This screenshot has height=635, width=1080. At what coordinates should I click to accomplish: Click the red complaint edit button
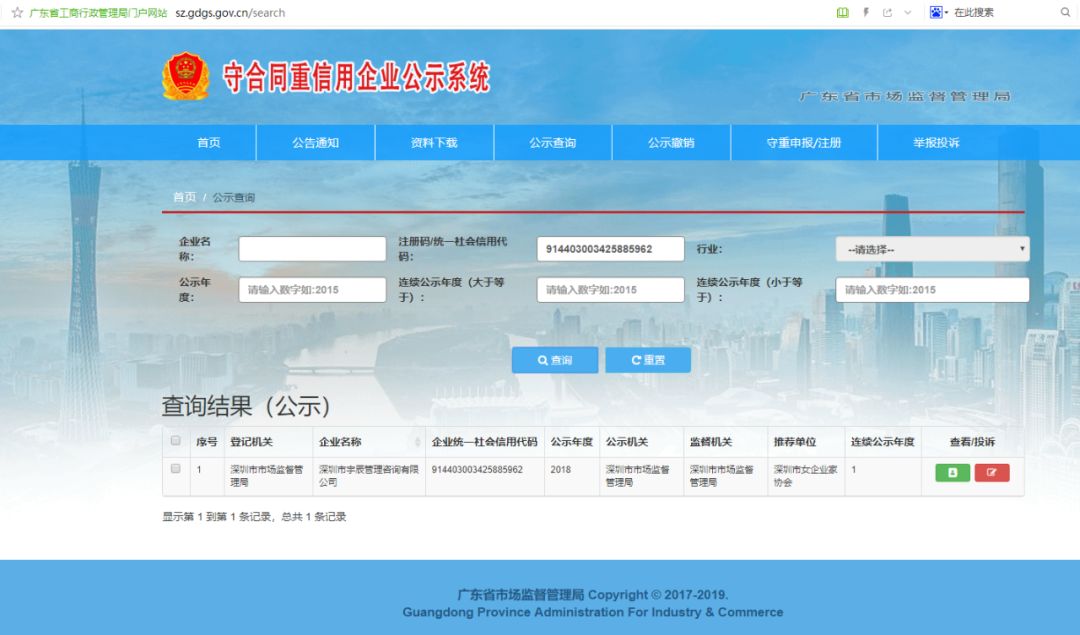pos(992,472)
